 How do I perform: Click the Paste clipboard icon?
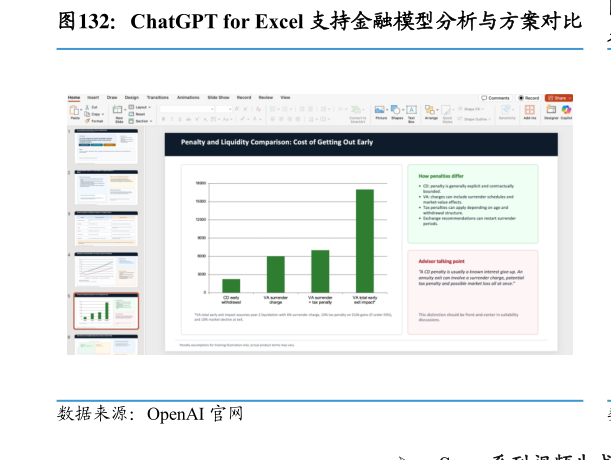click(x=74, y=110)
